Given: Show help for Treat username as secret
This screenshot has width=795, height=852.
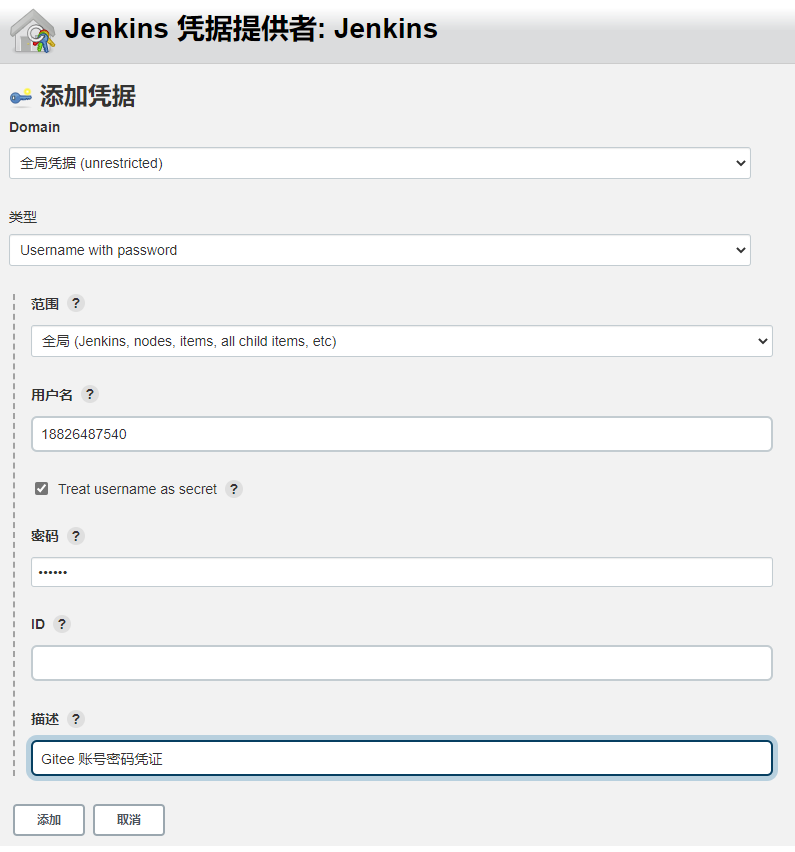Looking at the screenshot, I should click(234, 489).
